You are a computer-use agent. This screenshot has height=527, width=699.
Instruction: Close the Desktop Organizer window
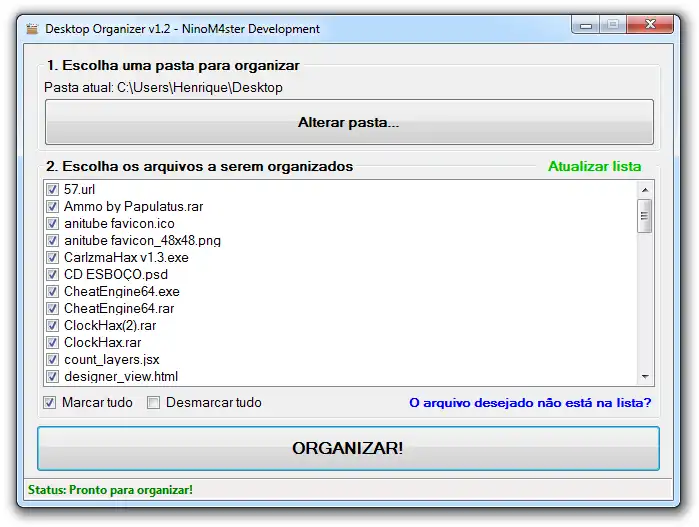click(x=650, y=25)
